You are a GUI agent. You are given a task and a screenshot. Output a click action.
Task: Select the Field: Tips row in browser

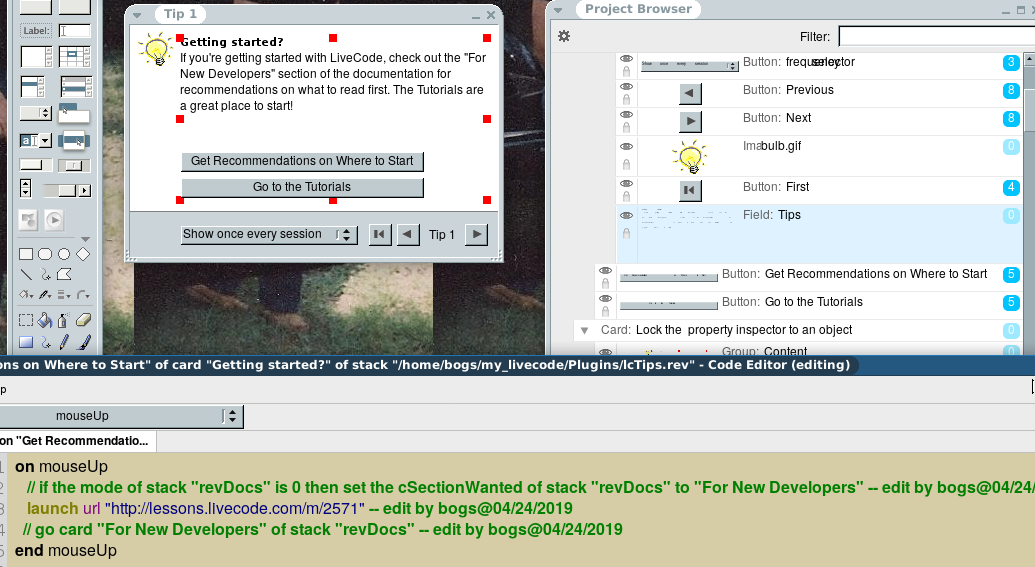coord(820,234)
